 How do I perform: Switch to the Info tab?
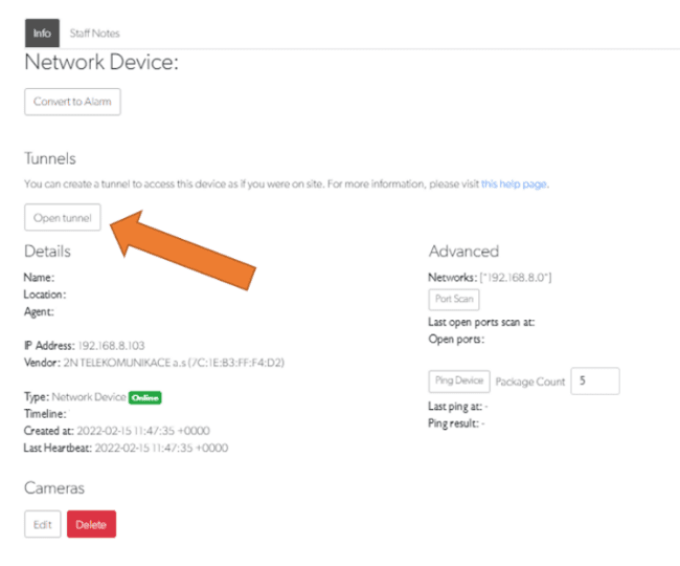point(42,33)
